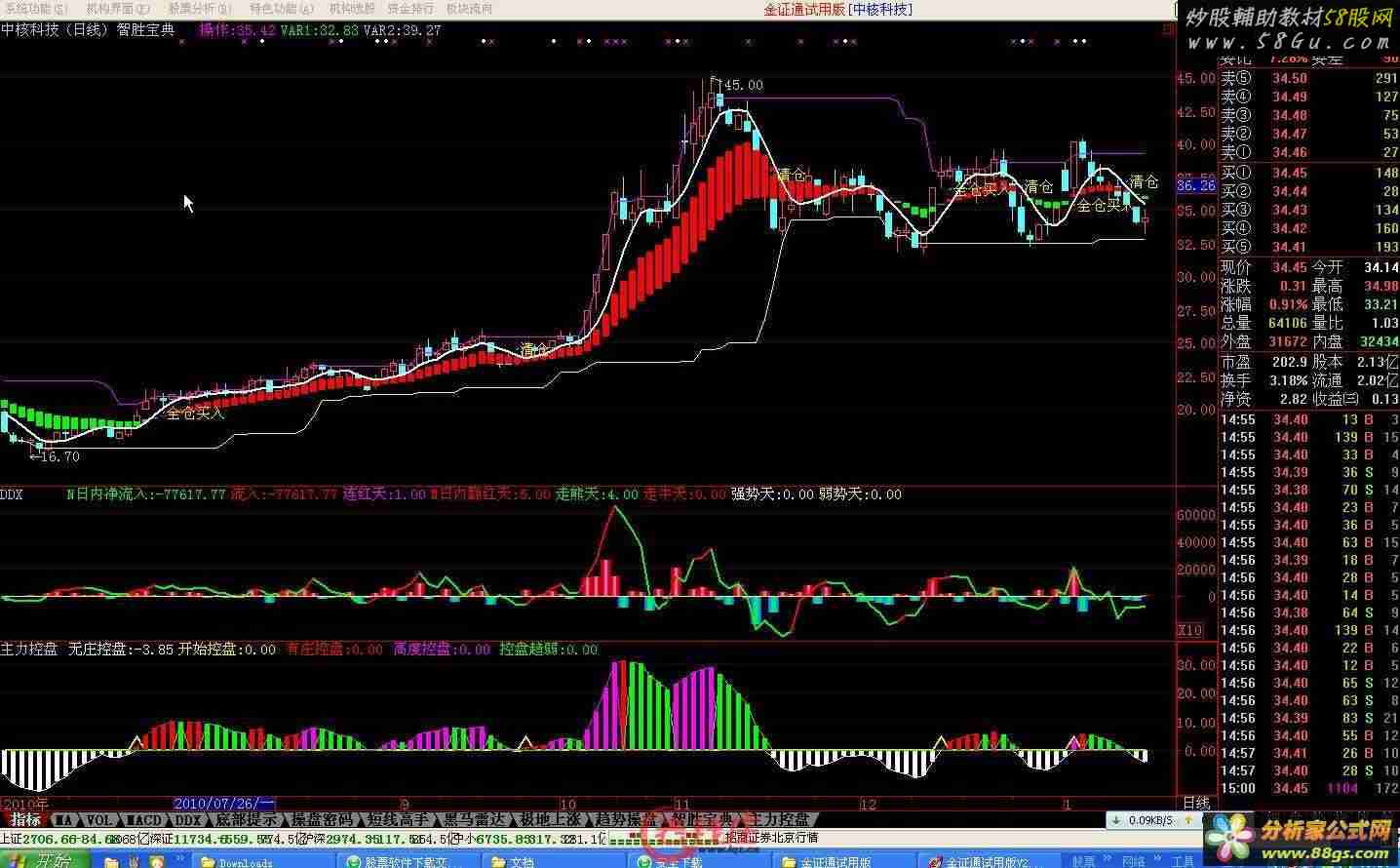Viewport: 1400px width, 868px height.
Task: Switch to the MA indicator tab
Action: (65, 820)
